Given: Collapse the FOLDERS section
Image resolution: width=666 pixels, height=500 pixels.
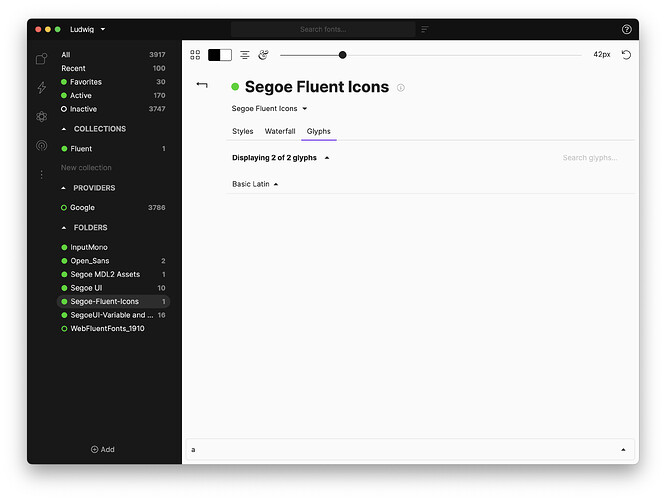Looking at the screenshot, I should 64,228.
